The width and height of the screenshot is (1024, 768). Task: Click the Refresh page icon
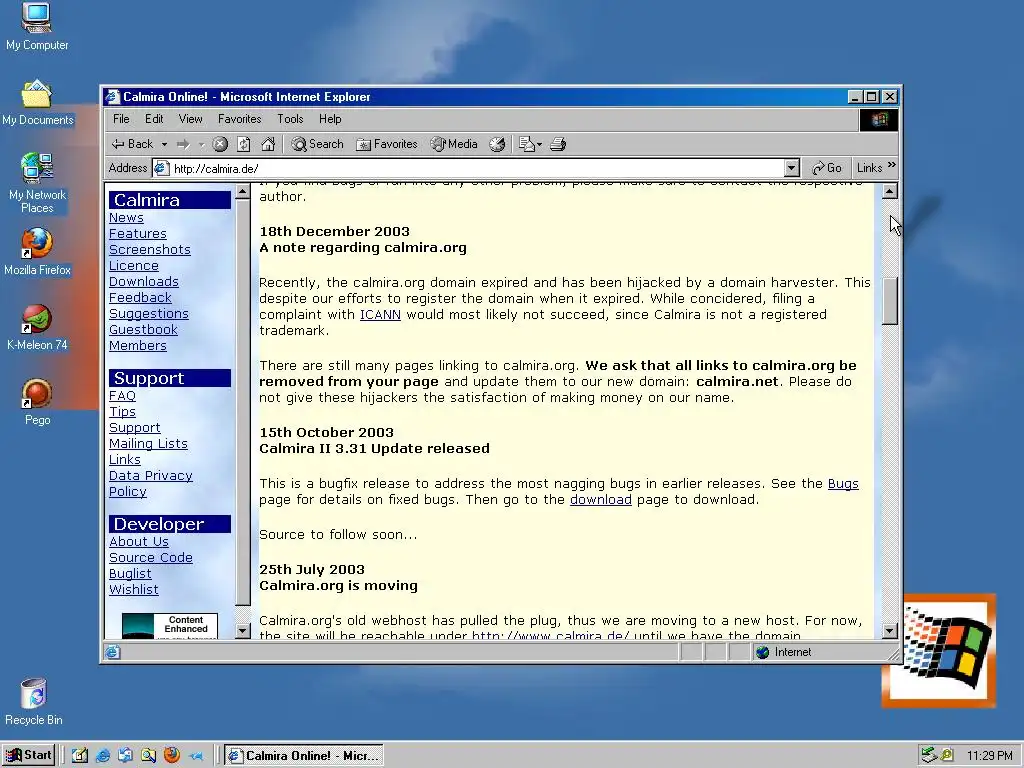[244, 144]
